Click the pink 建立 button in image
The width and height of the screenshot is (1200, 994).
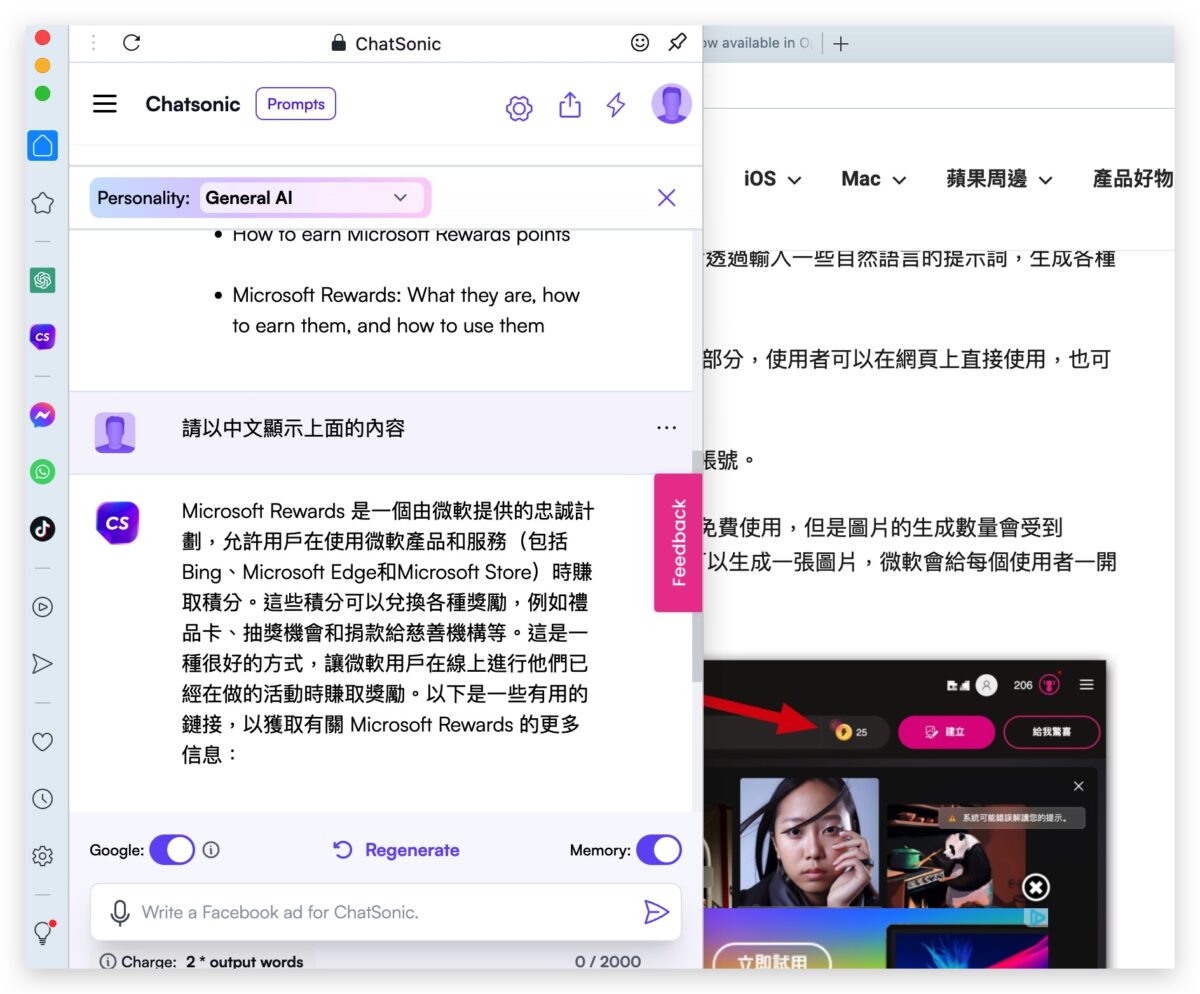(x=945, y=732)
